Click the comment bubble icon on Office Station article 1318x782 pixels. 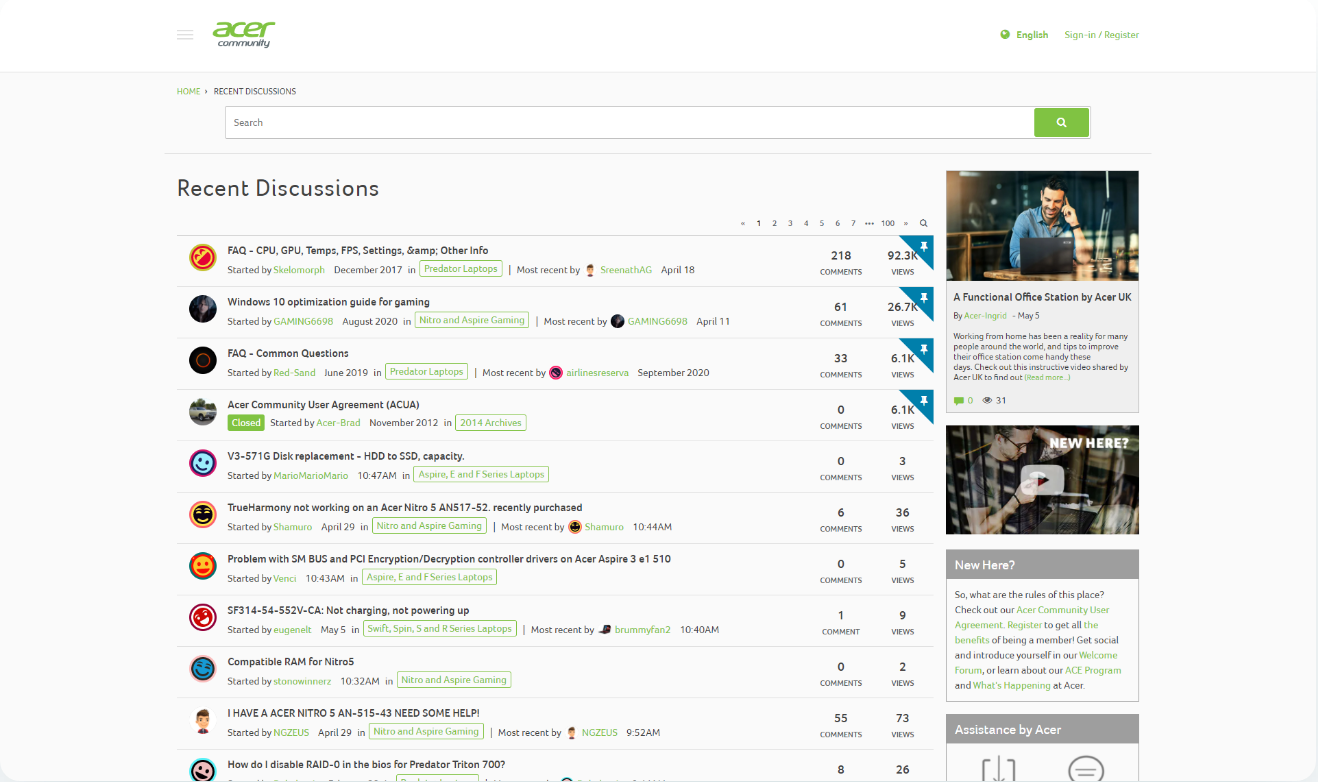[959, 401]
